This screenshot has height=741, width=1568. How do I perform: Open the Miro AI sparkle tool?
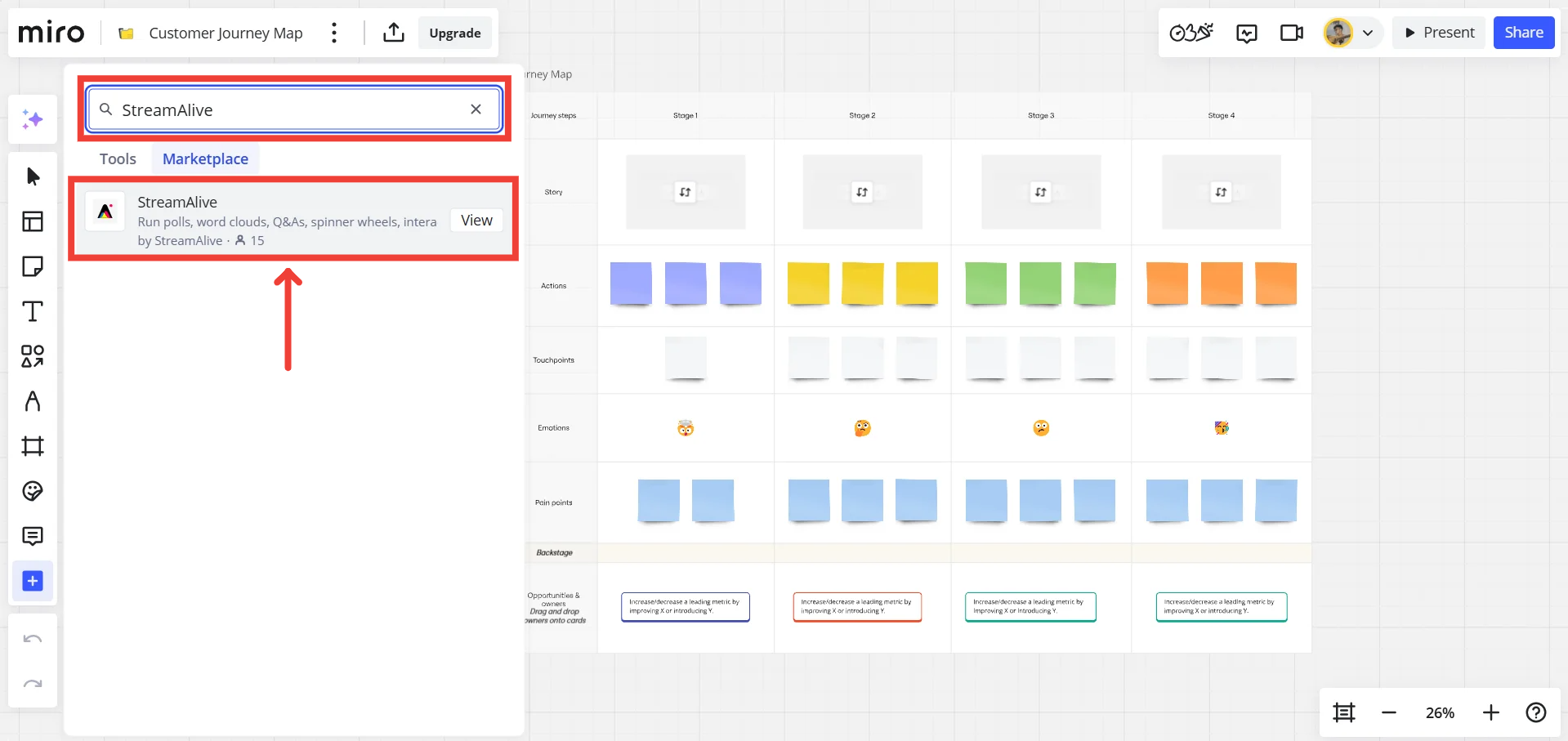pyautogui.click(x=33, y=119)
